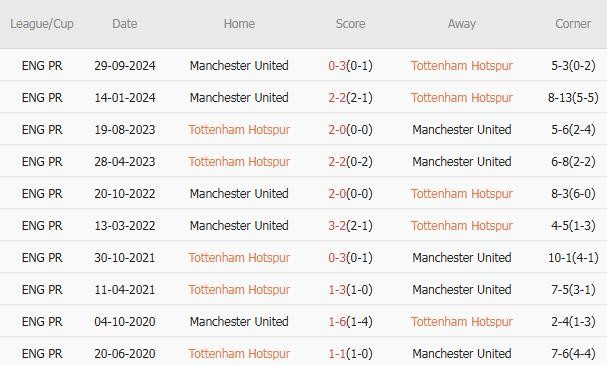Click Manchester United away team on 28-04-2023
Viewport: 607px width, 365px height.
click(461, 161)
